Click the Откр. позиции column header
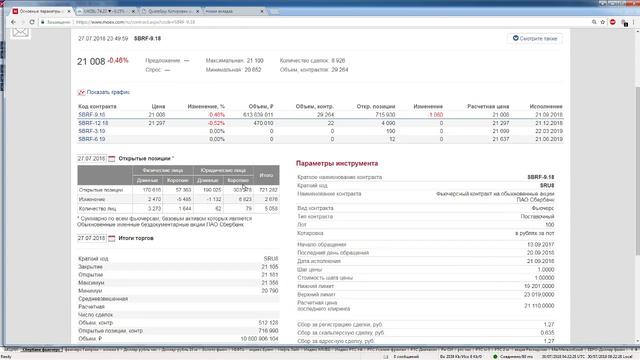640x360 pixels. [376, 107]
